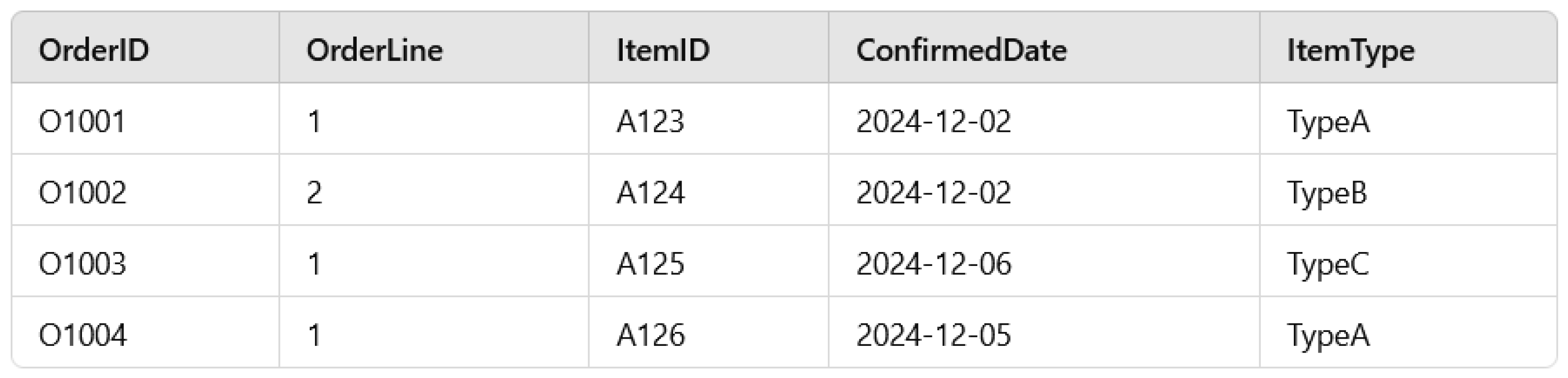Viewport: 1568px width, 378px height.
Task: Select the OrderLine column header
Action: [374, 50]
